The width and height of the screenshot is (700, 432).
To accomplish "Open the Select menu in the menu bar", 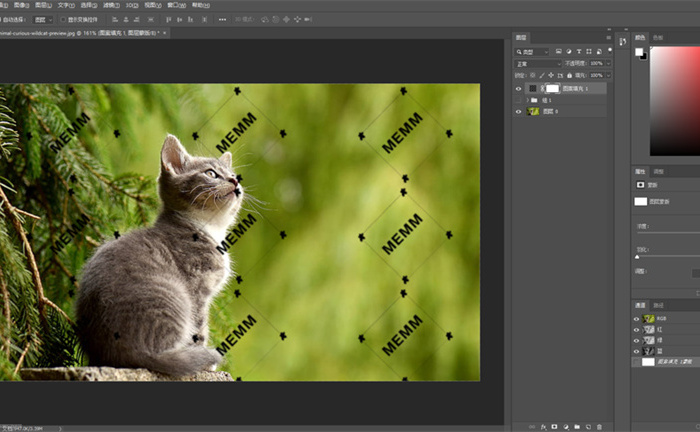I will (88, 5).
